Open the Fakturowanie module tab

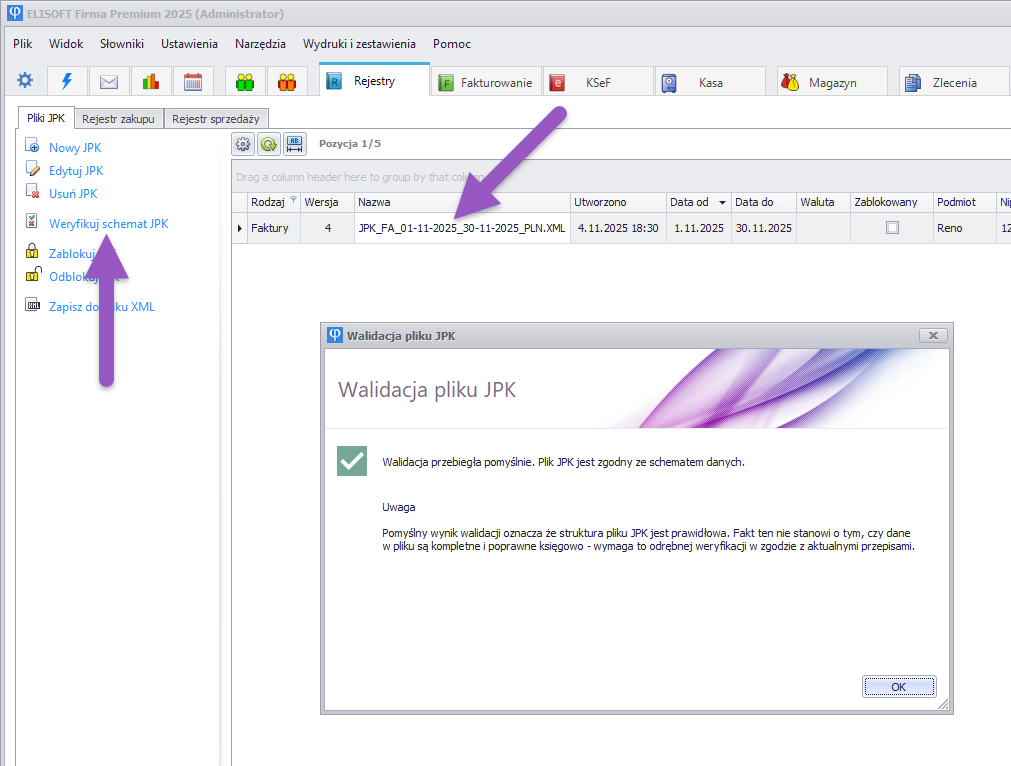pos(486,83)
